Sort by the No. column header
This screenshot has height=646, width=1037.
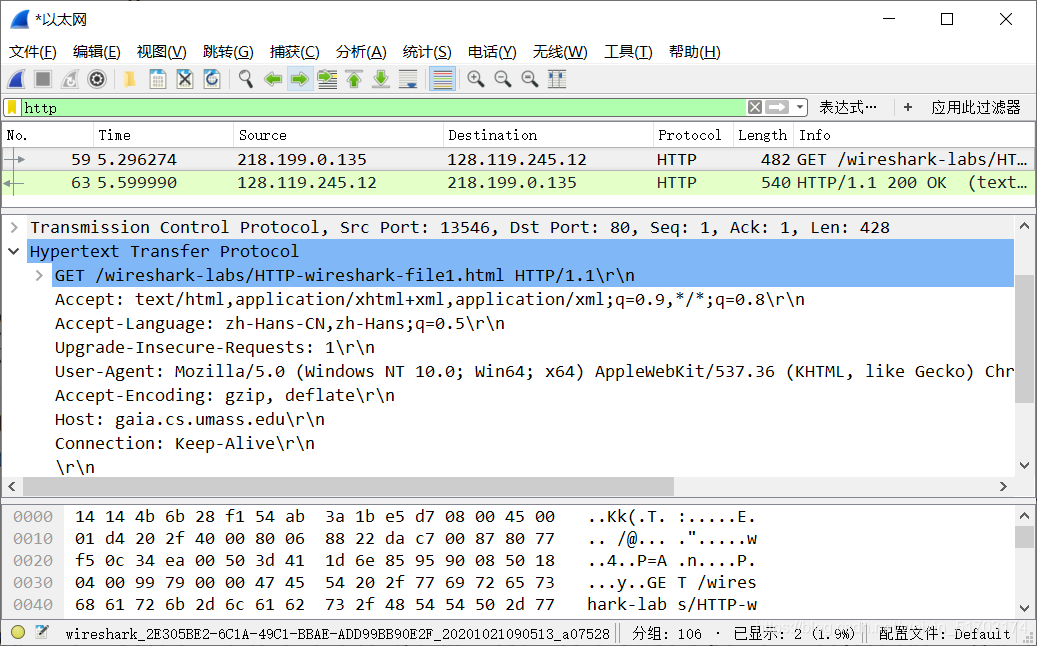click(47, 135)
